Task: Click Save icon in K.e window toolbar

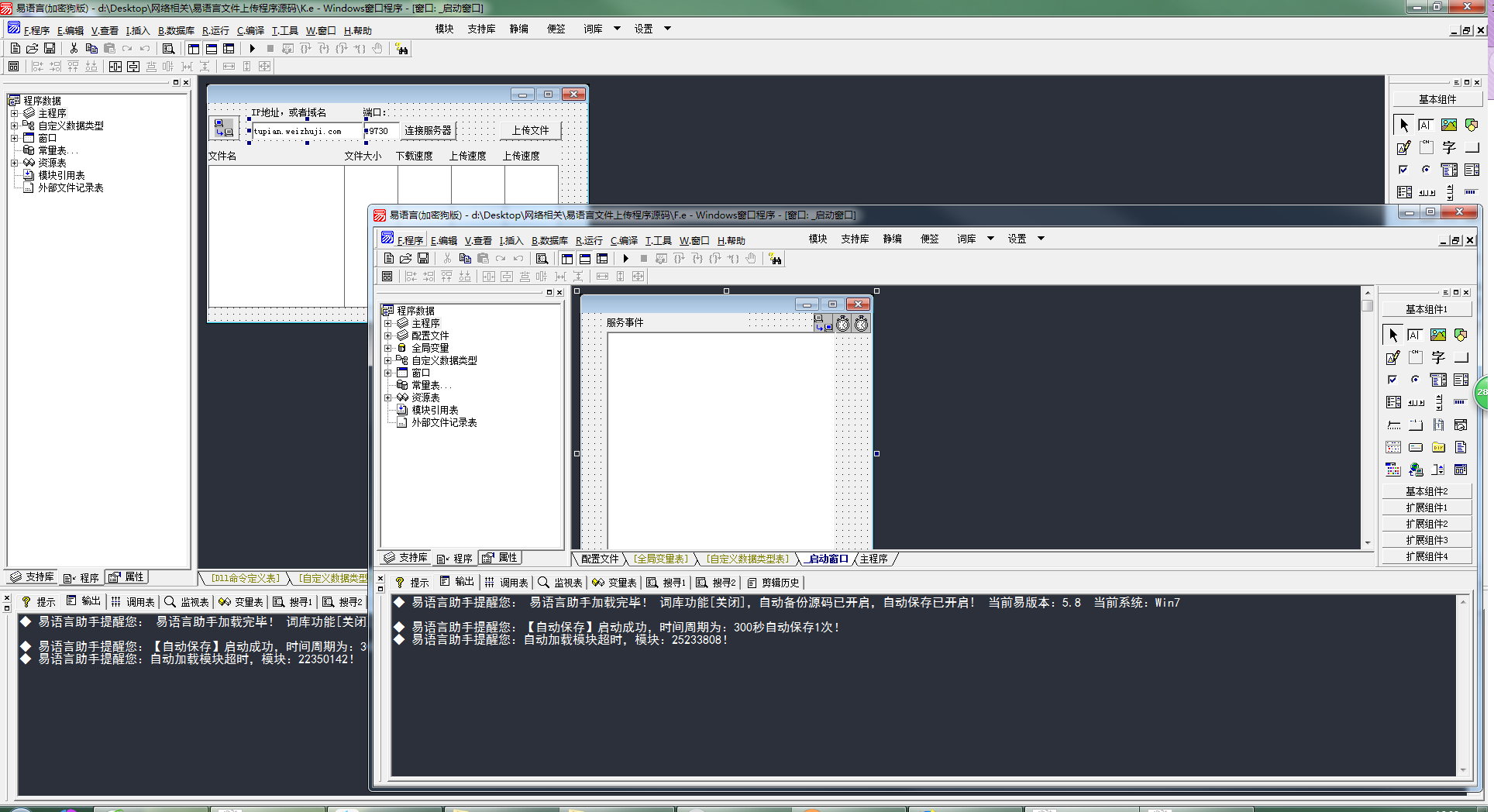Action: pos(50,48)
